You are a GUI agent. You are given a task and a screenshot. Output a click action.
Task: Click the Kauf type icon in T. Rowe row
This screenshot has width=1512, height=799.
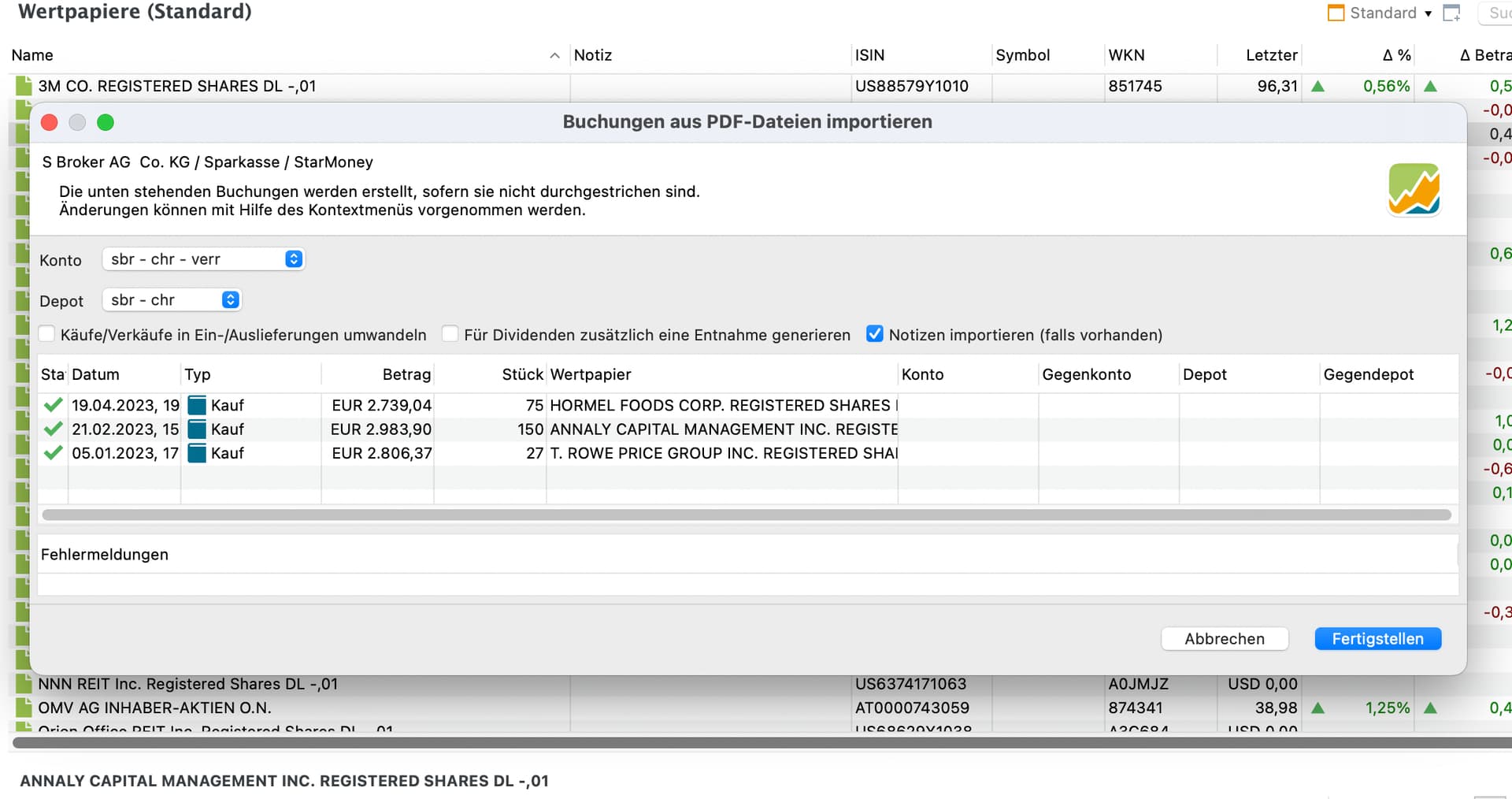[197, 453]
